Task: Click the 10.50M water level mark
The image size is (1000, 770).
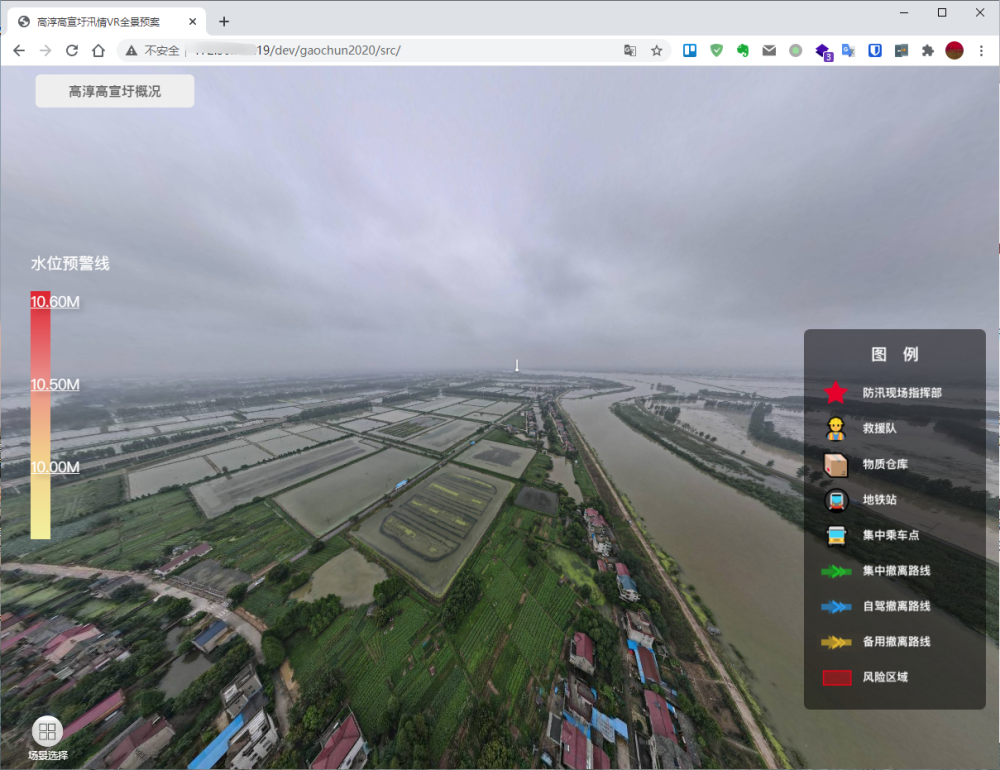Action: [55, 385]
